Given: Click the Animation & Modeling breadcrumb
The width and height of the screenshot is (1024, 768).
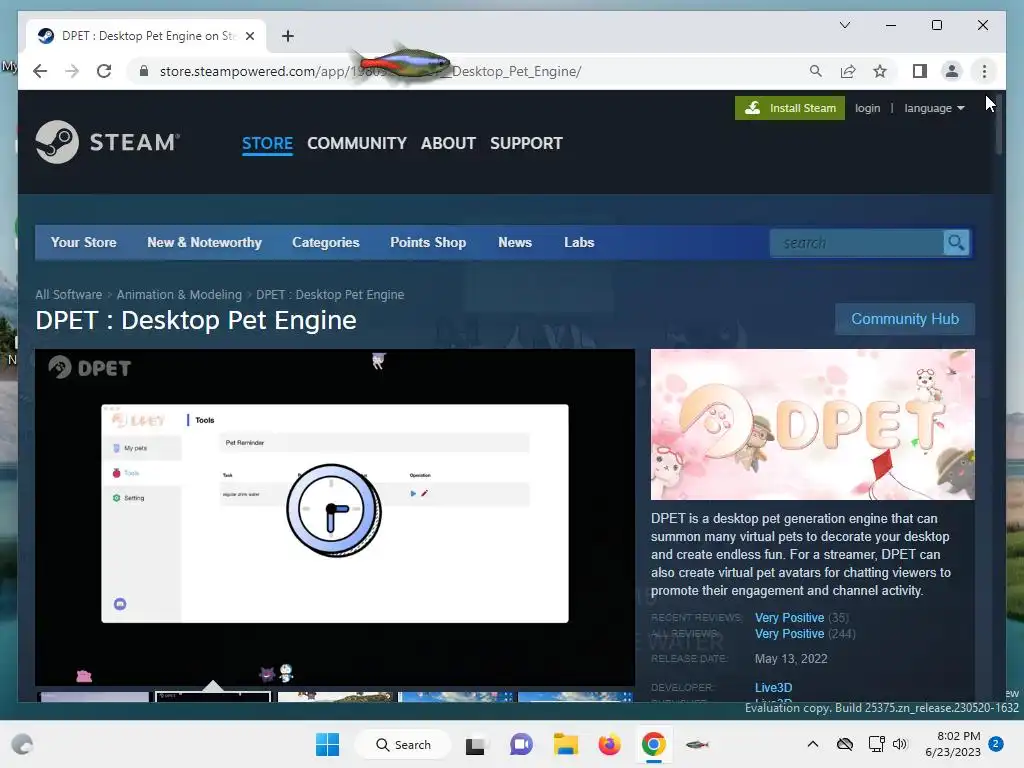Looking at the screenshot, I should point(179,295).
